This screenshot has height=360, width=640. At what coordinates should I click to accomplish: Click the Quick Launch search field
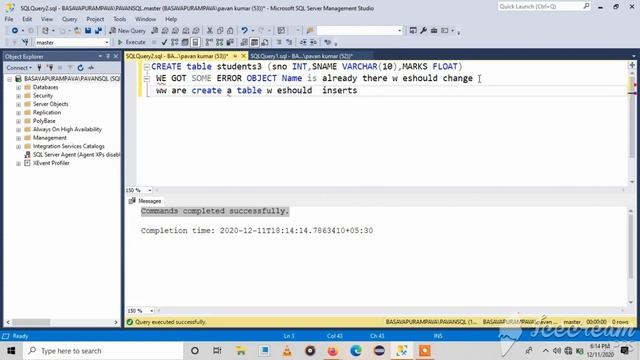point(544,7)
